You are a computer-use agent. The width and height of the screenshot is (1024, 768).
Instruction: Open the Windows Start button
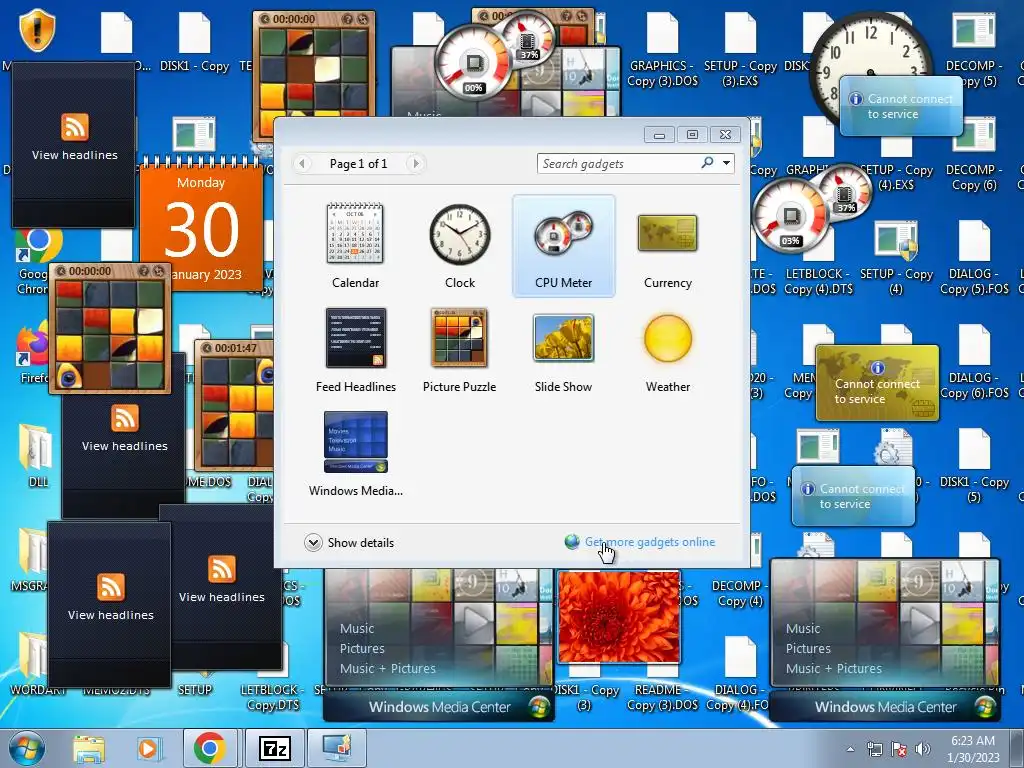point(27,748)
